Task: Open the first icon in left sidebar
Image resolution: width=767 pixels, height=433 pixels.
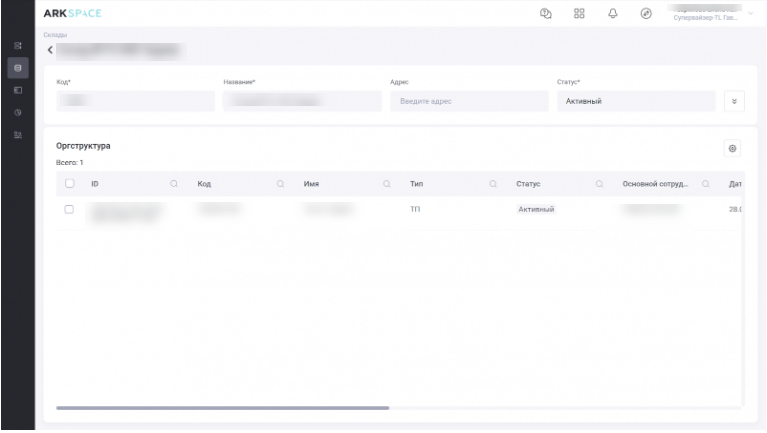Action: click(x=17, y=46)
